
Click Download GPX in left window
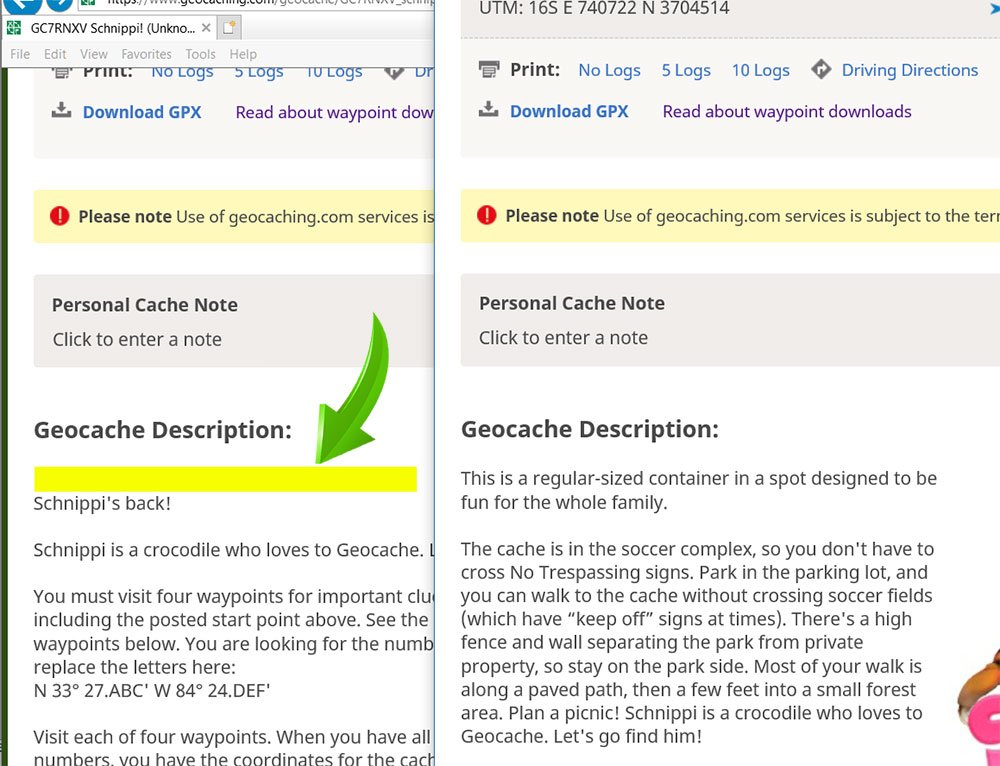click(142, 112)
